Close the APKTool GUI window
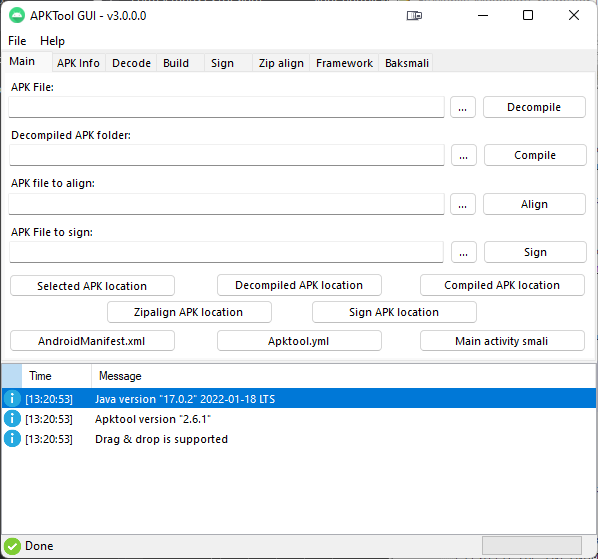The image size is (598, 559). coord(574,16)
